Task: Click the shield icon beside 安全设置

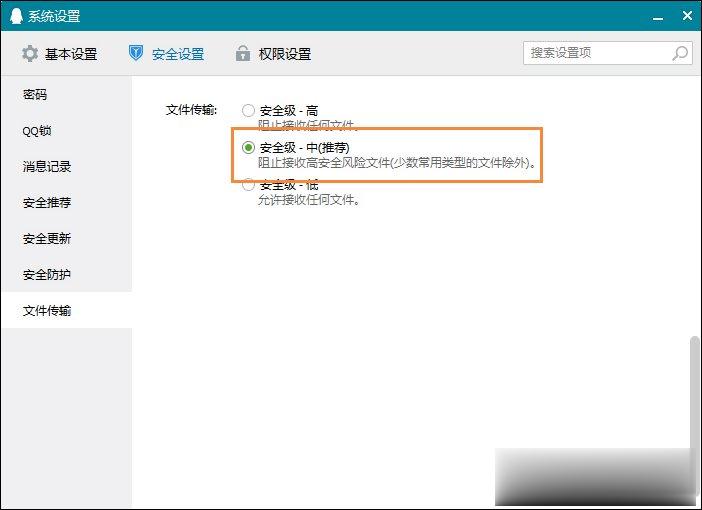Action: click(x=136, y=53)
